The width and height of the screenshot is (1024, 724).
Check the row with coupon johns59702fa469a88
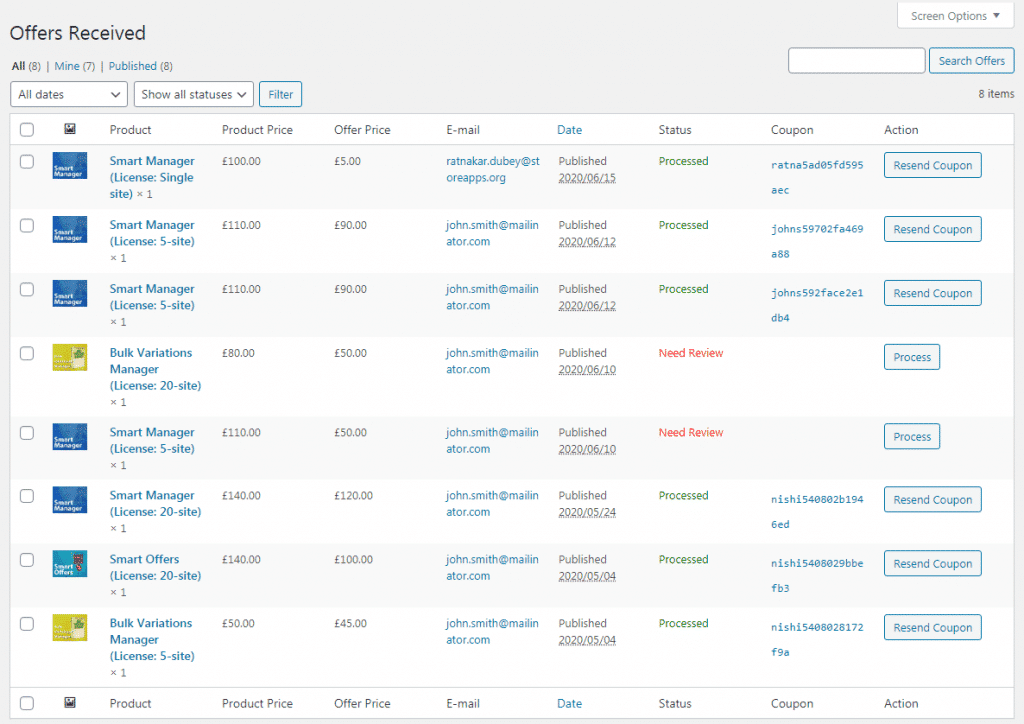click(27, 225)
